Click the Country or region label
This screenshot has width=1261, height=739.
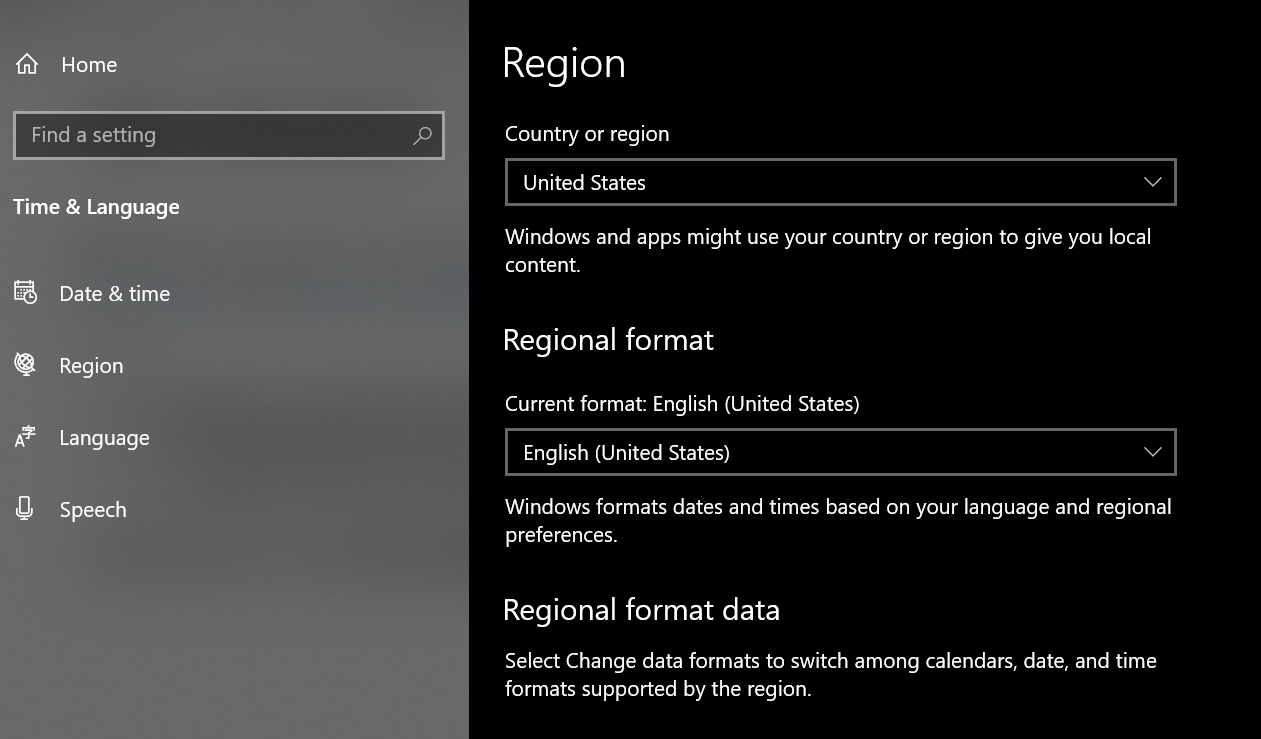pos(587,134)
